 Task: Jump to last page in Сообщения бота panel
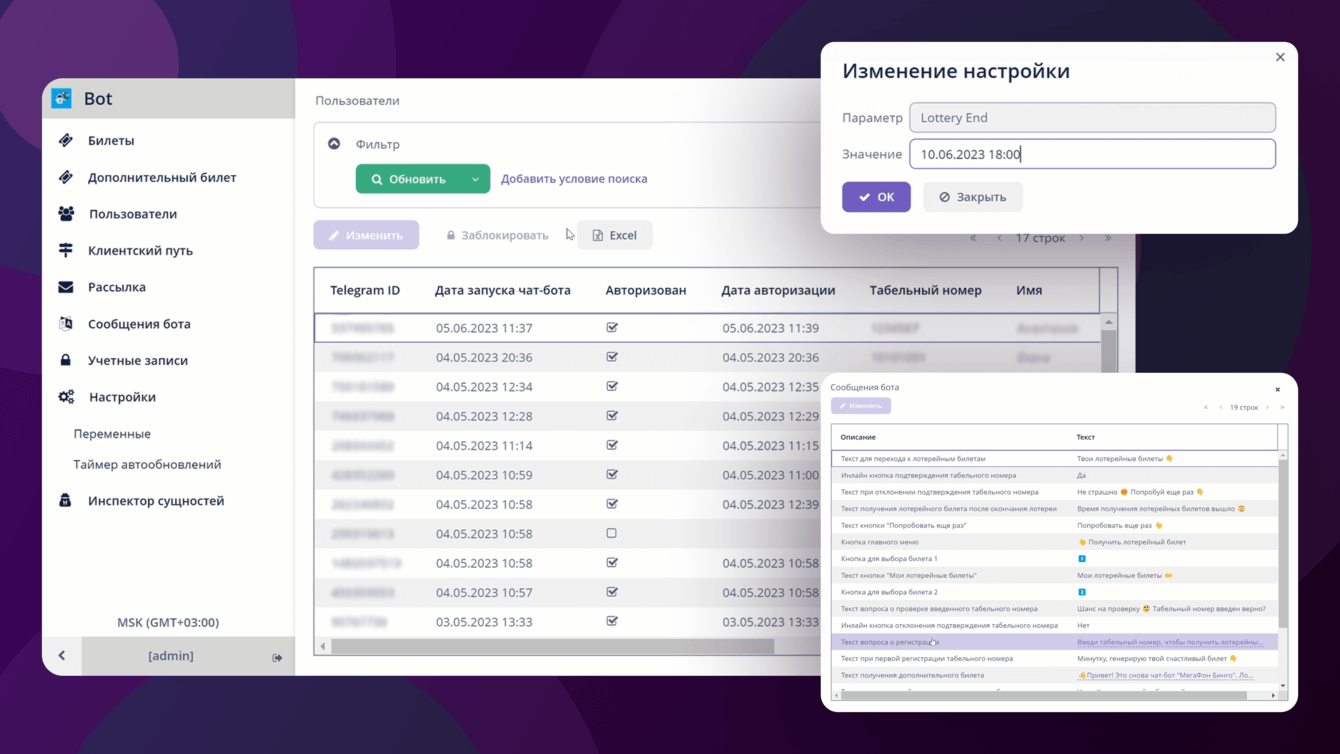[1282, 407]
